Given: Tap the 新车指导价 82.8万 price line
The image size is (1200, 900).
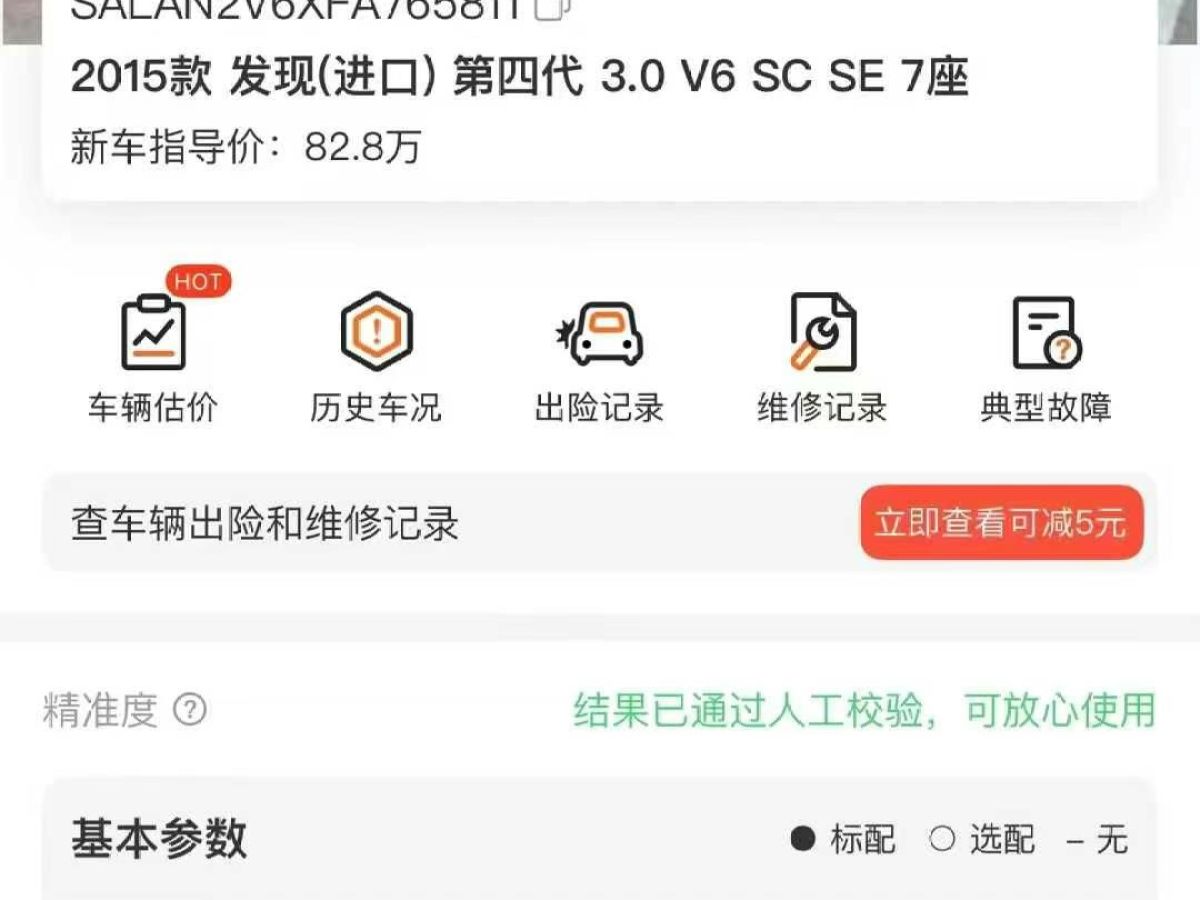Looking at the screenshot, I should click(x=246, y=147).
